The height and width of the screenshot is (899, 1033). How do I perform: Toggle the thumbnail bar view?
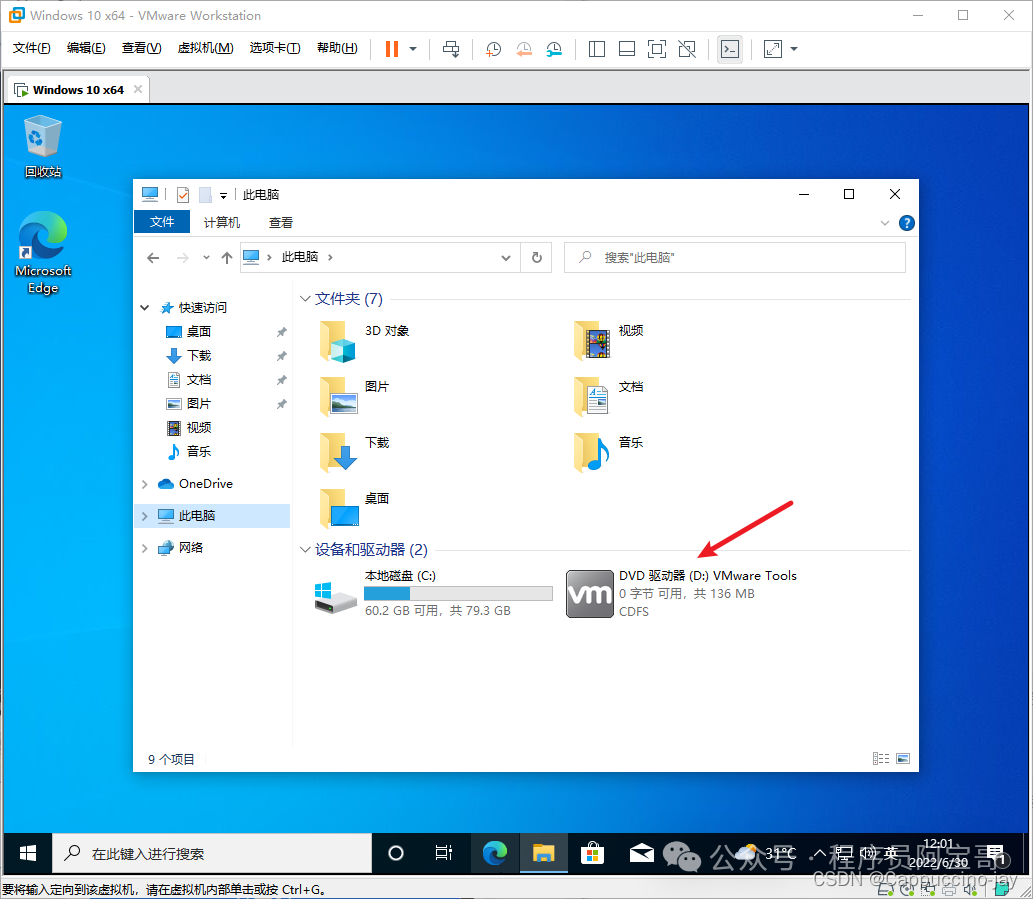[627, 49]
